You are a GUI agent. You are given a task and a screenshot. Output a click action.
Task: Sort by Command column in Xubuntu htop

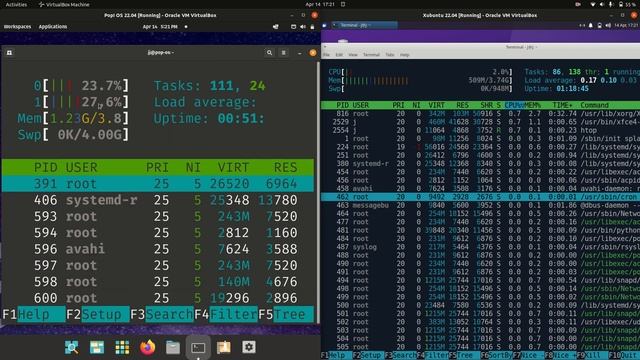click(x=594, y=105)
